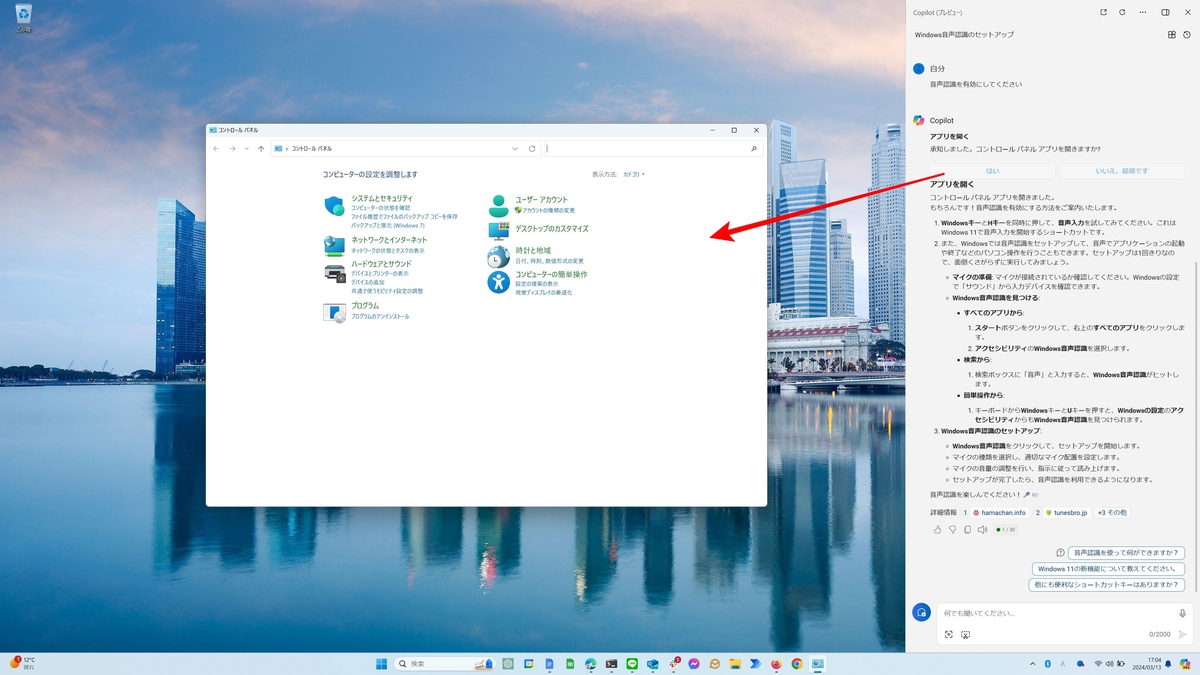The width and height of the screenshot is (1200, 675).
Task: Select suggestion 音声認識を使って何ができますか？
Action: click(1126, 553)
